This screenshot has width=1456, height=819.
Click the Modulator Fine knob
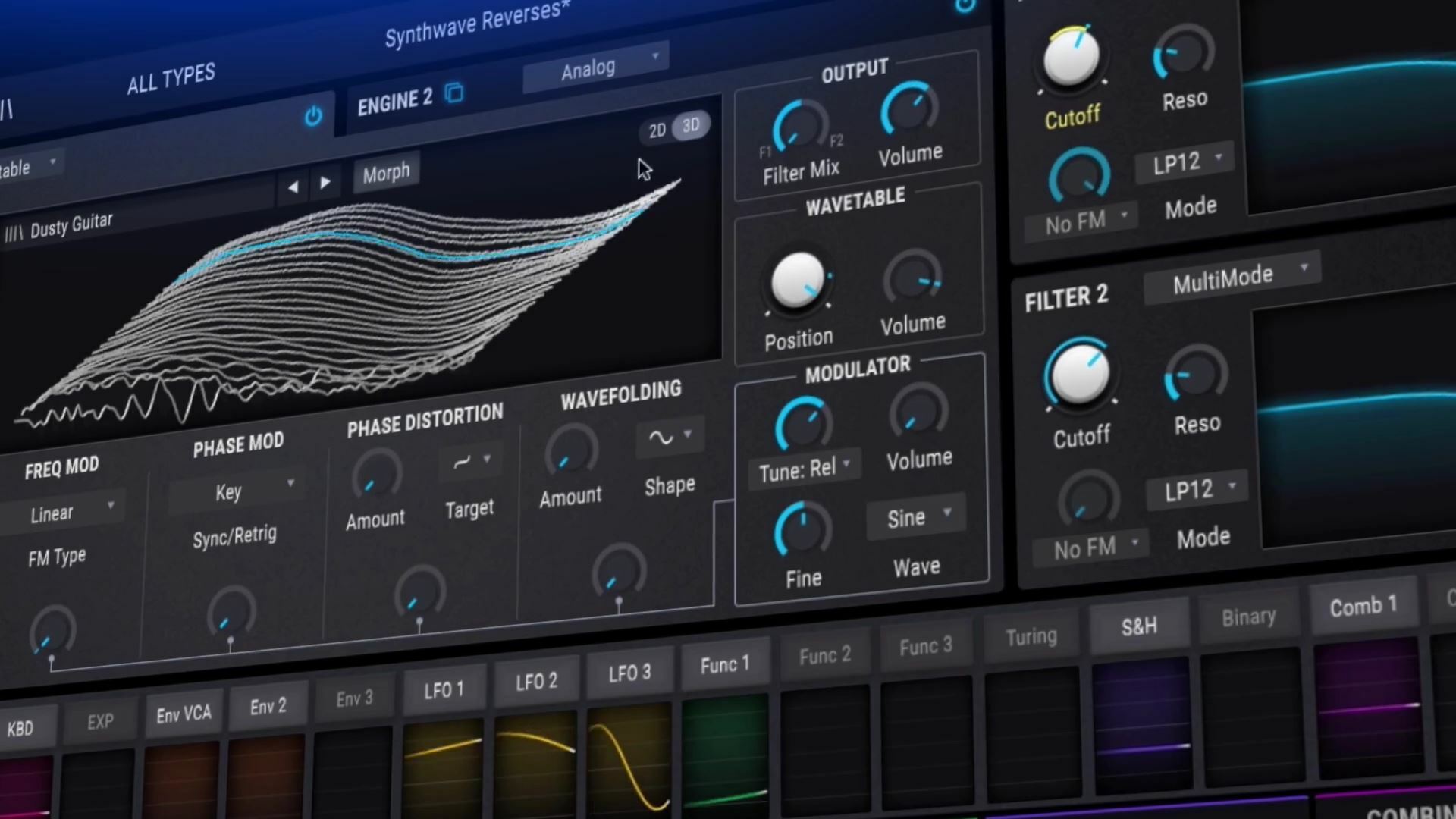coord(802,531)
